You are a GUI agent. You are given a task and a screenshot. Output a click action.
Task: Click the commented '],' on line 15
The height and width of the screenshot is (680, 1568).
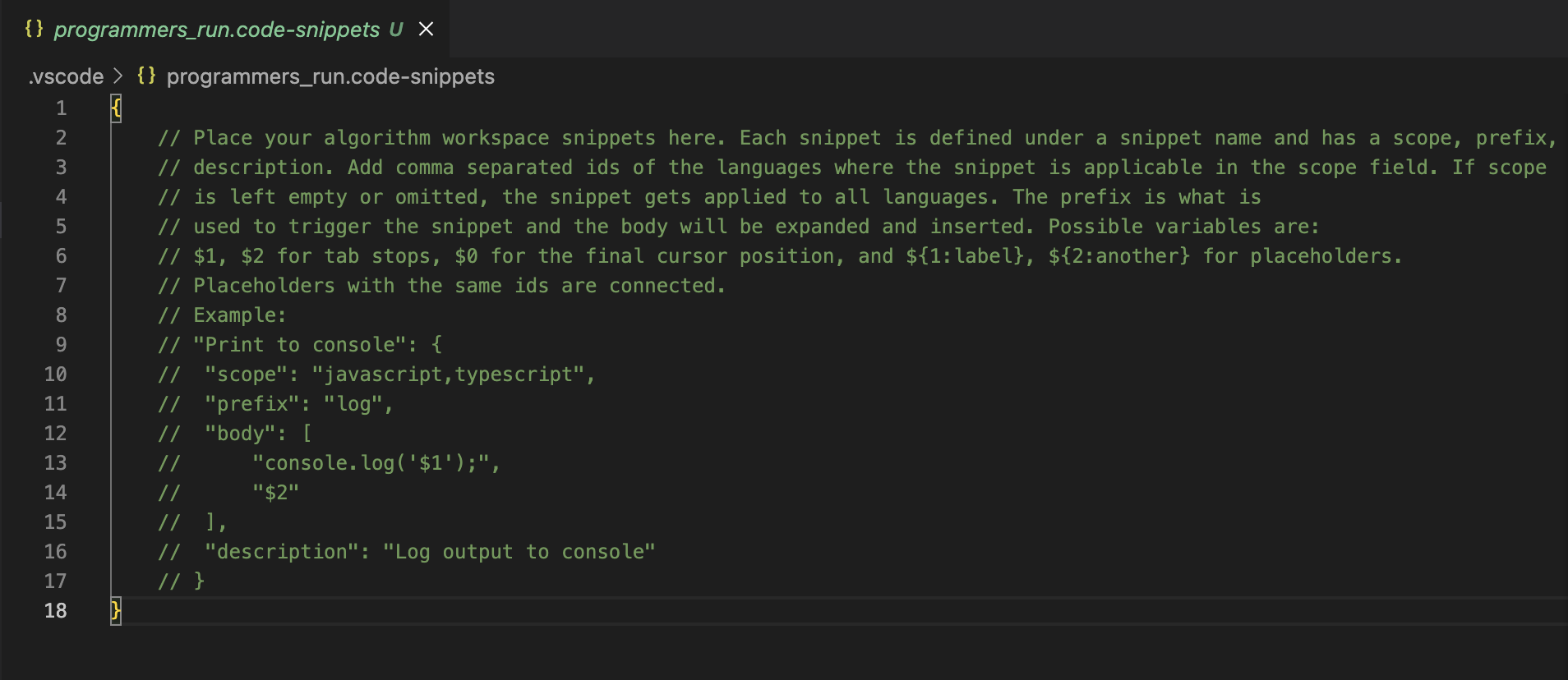215,522
